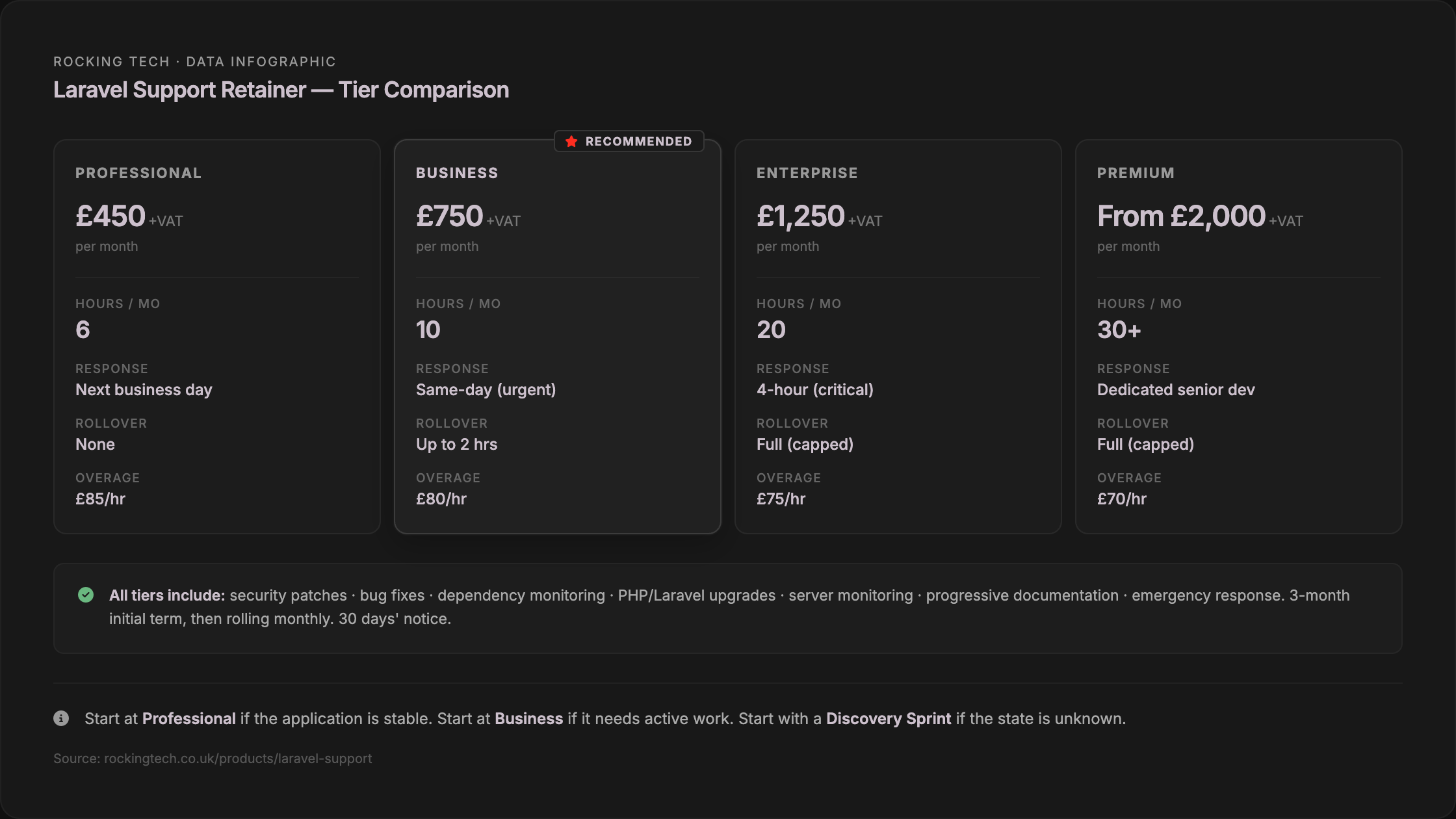This screenshot has width=1456, height=819.
Task: Click the ENTERPRISE tier heading
Action: 807,173
